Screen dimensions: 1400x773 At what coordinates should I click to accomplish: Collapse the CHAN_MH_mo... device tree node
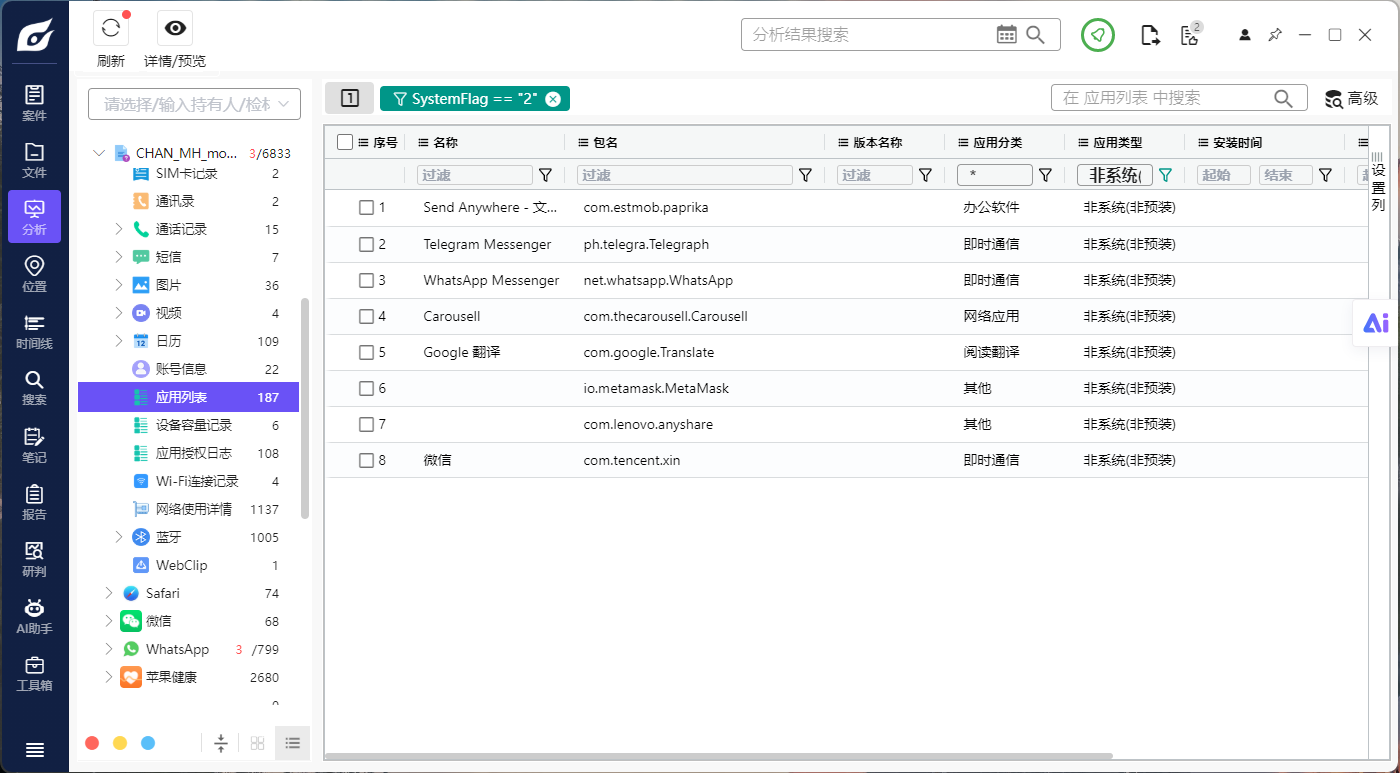click(98, 153)
